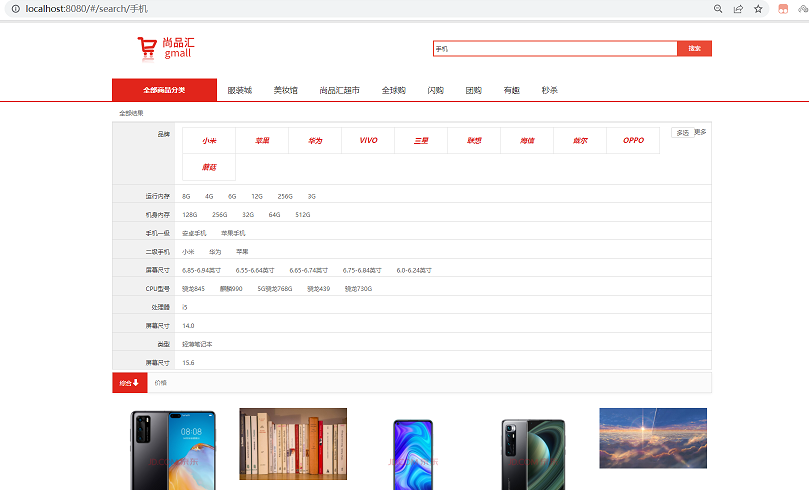Click the address bar URL localhost:8080
The image size is (809, 490).
(87, 9)
